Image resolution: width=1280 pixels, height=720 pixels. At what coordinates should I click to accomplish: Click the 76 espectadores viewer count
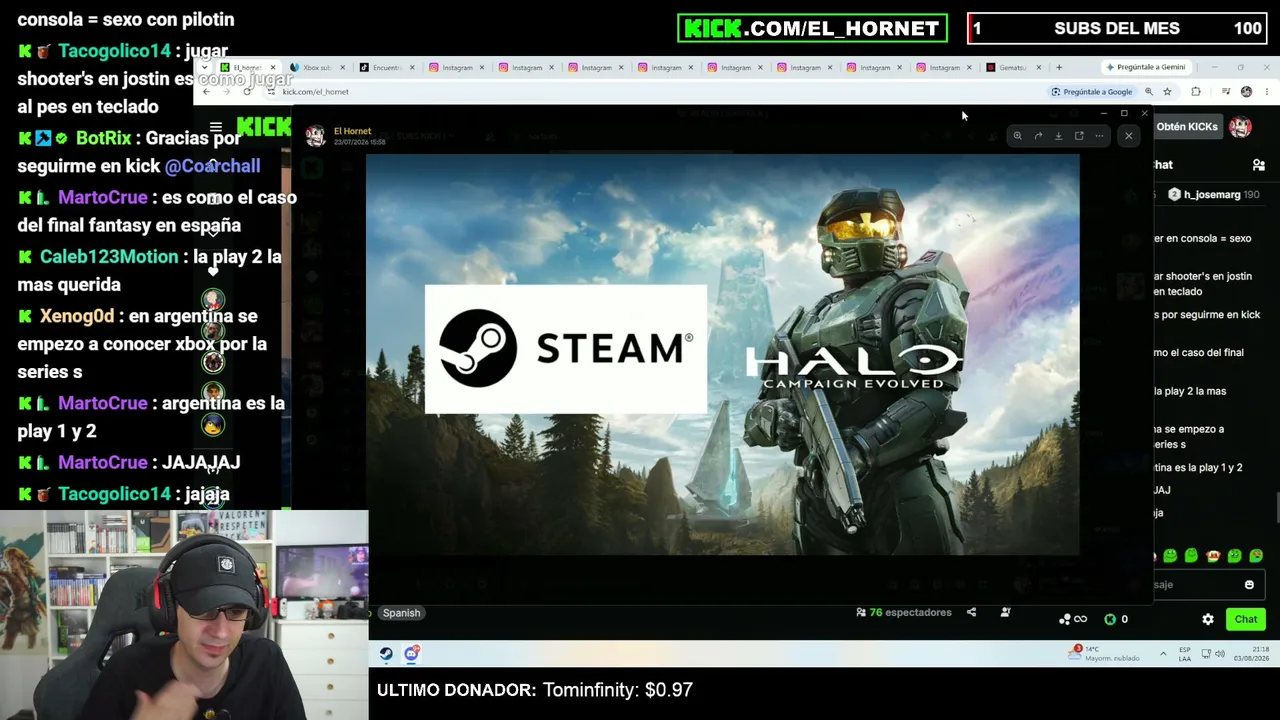point(904,612)
